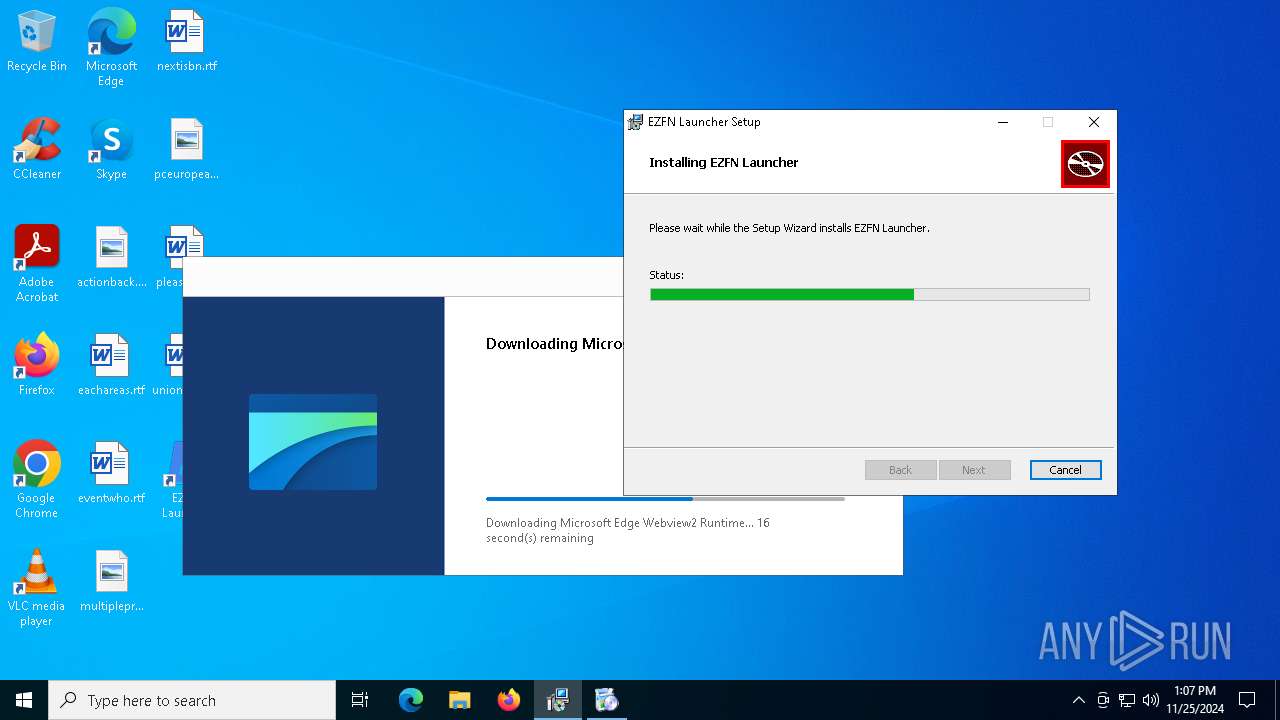Open Microsoft Edge from the taskbar
1280x720 pixels.
click(411, 700)
